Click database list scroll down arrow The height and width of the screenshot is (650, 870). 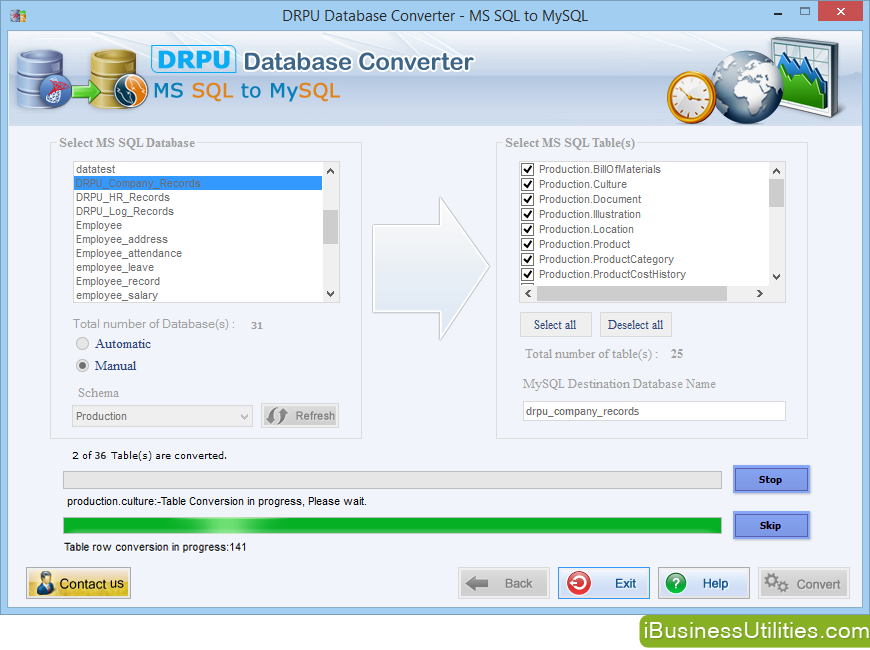pos(331,294)
